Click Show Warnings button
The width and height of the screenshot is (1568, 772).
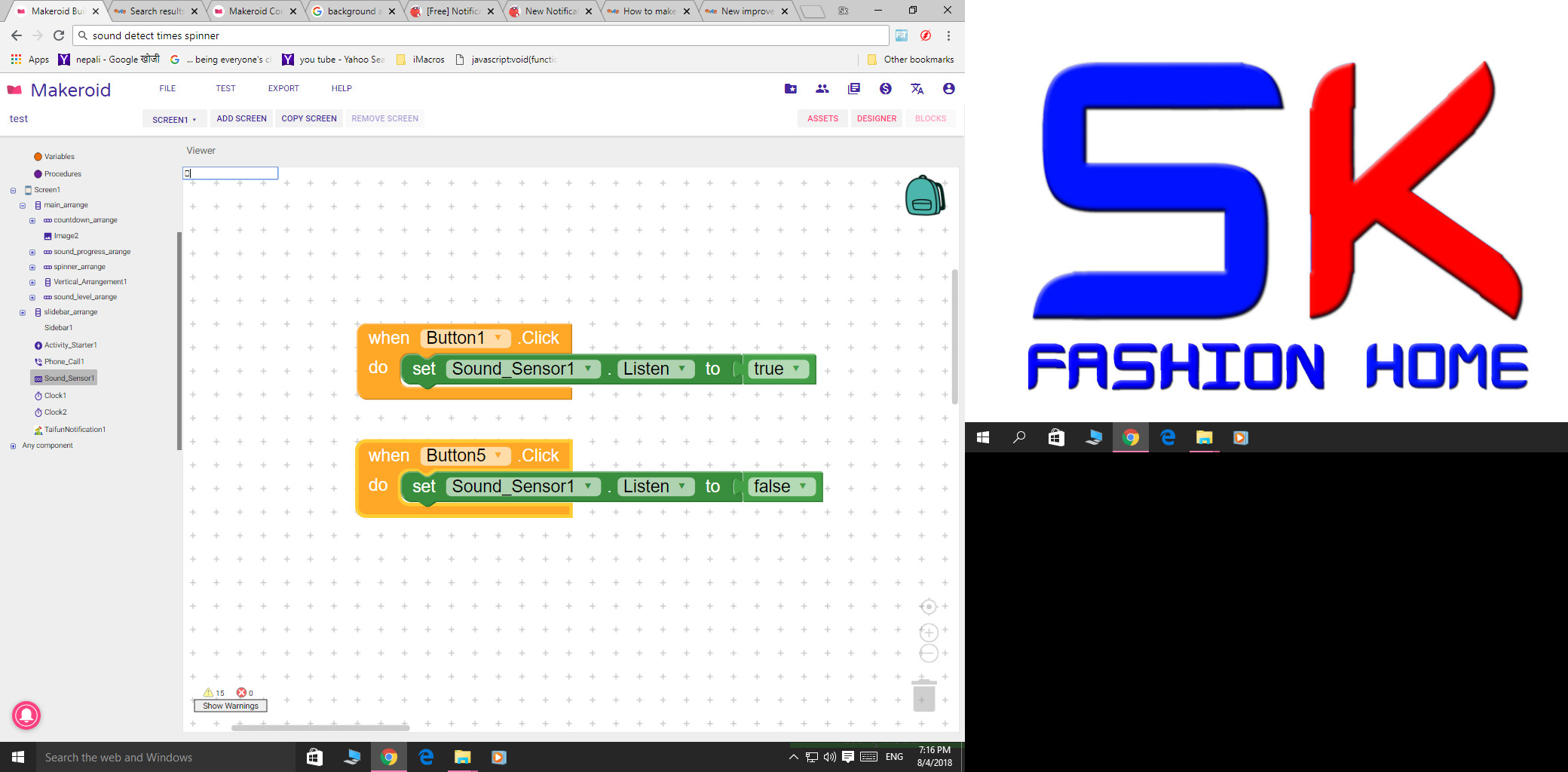[x=231, y=706]
